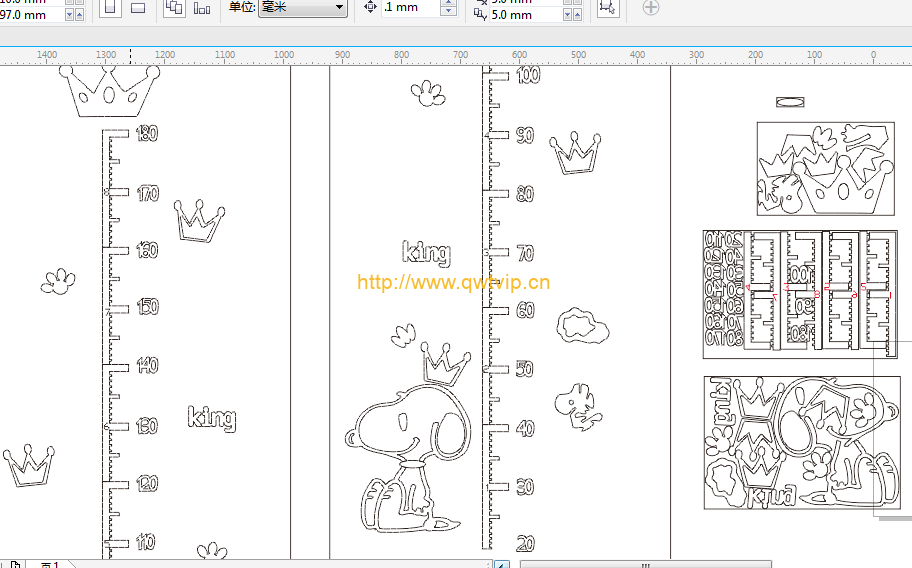Select the crown parts cutting layout panel
Screen dimensions: 912x568
825,169
